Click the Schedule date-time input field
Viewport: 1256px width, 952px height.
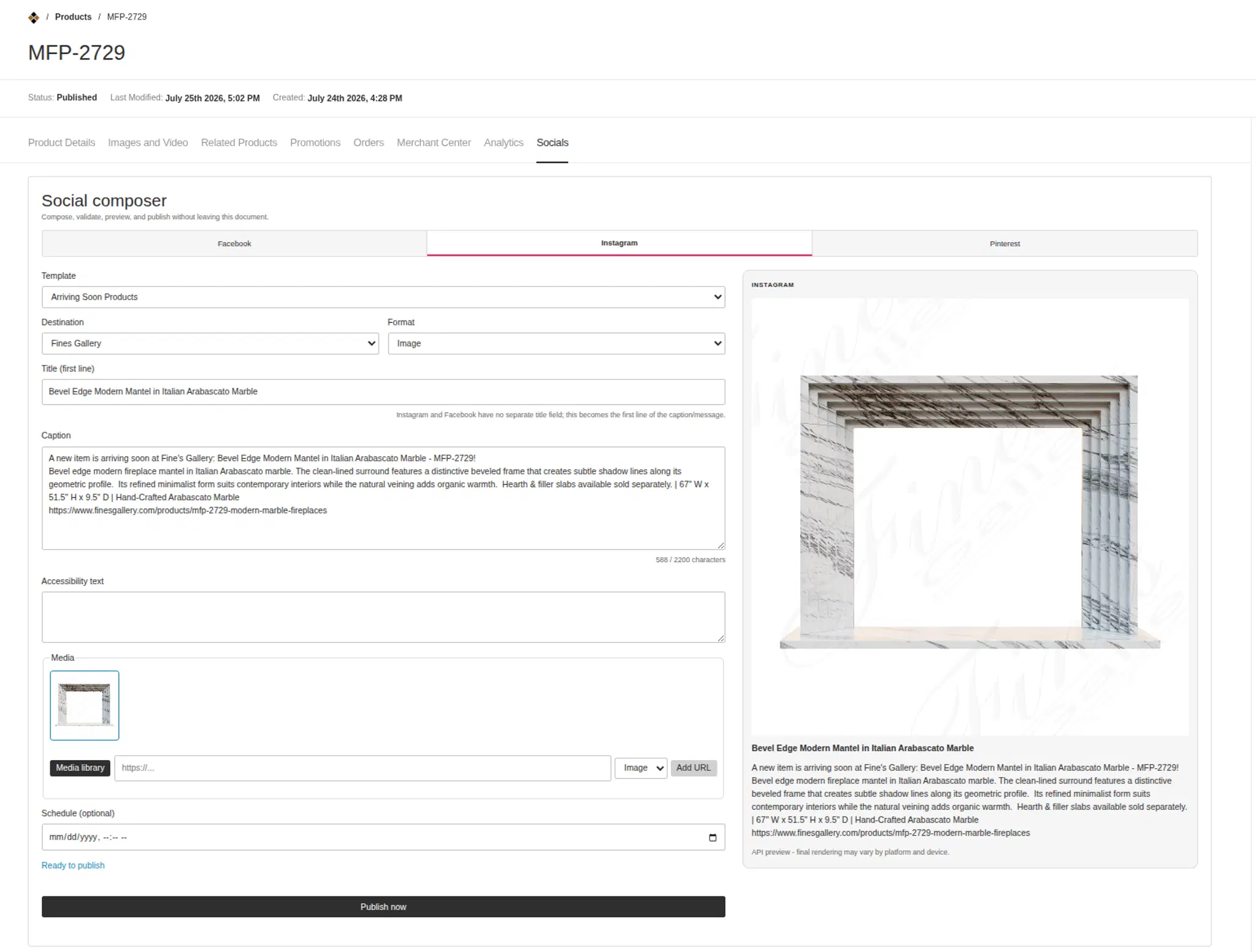click(x=383, y=837)
